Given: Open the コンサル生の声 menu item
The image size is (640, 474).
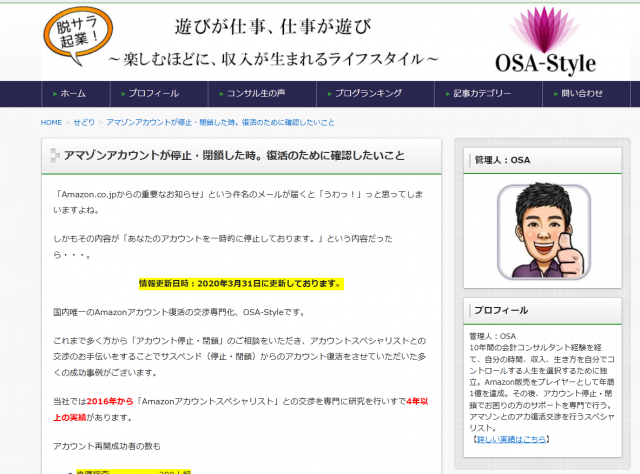Looking at the screenshot, I should pos(262,93).
